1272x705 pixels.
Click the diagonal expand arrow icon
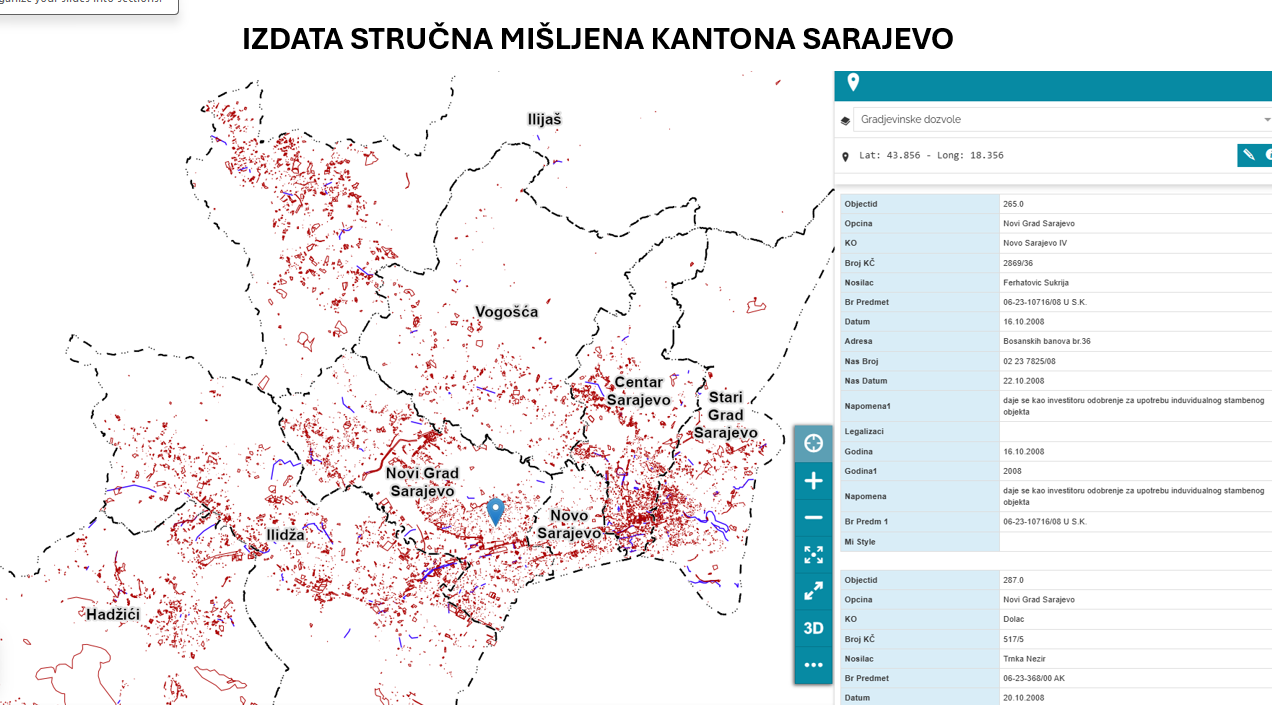(x=813, y=591)
